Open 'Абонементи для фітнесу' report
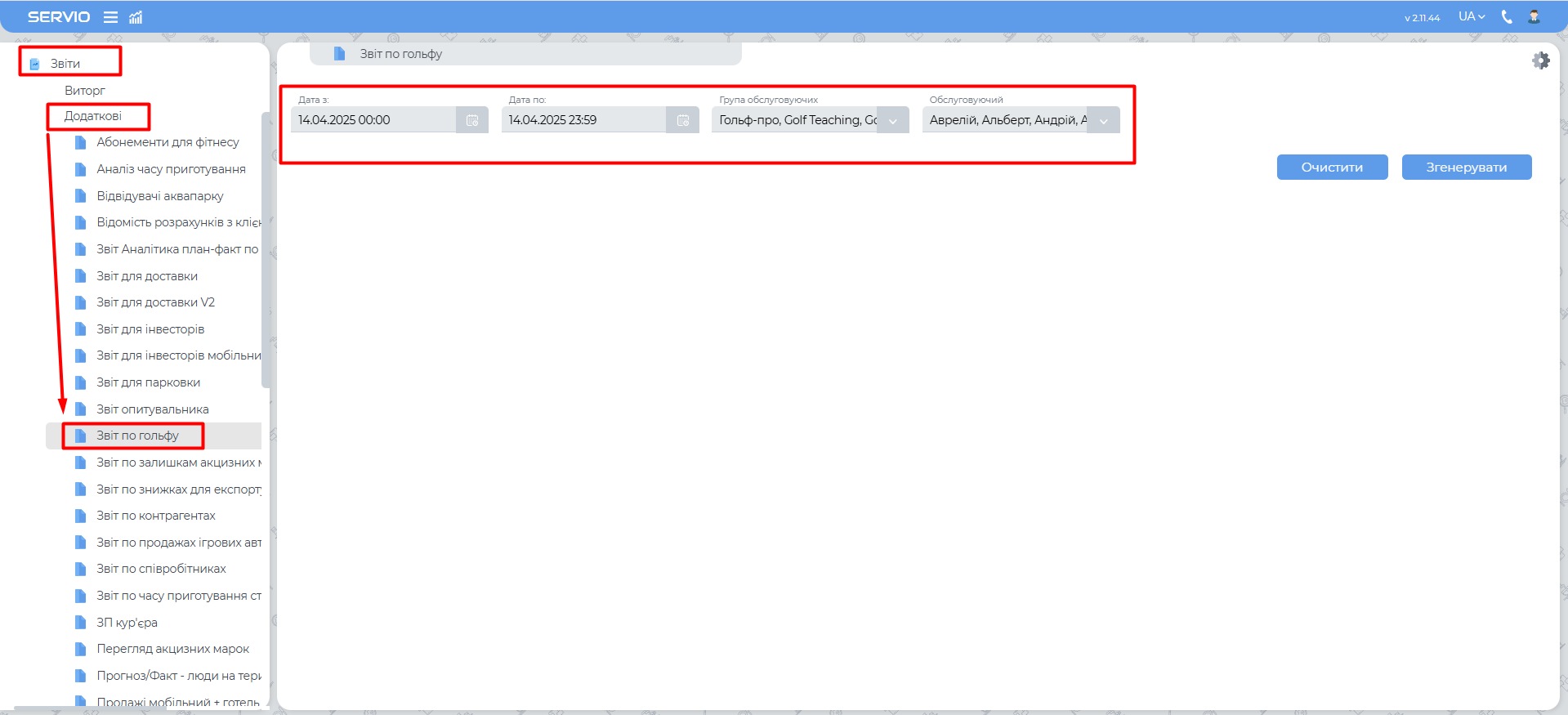The image size is (1568, 715). pos(168,142)
